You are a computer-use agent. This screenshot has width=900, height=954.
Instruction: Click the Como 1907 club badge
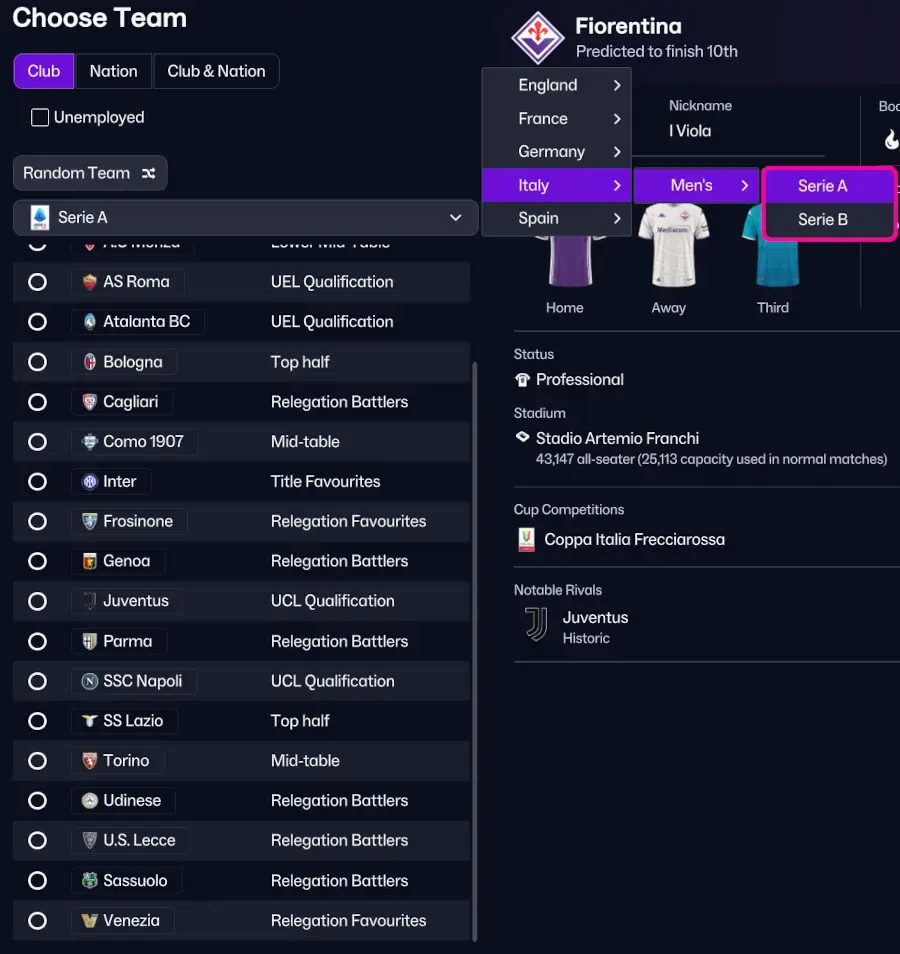[89, 442]
